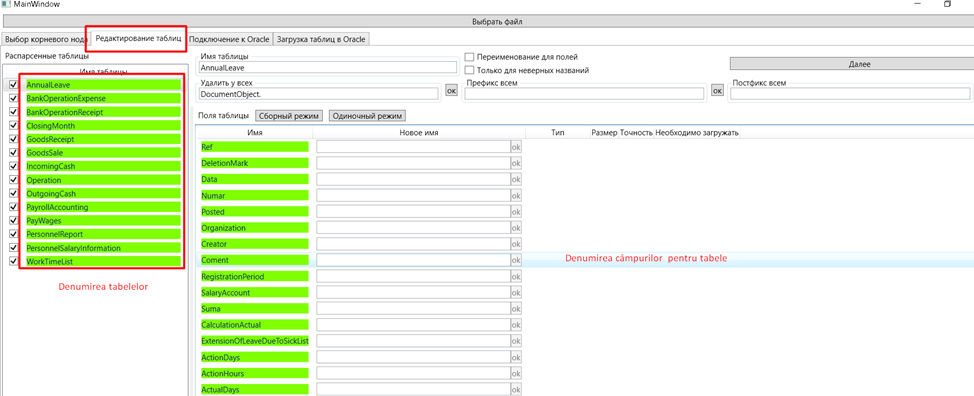Open the Редактирование таблиц tab

pos(139,38)
